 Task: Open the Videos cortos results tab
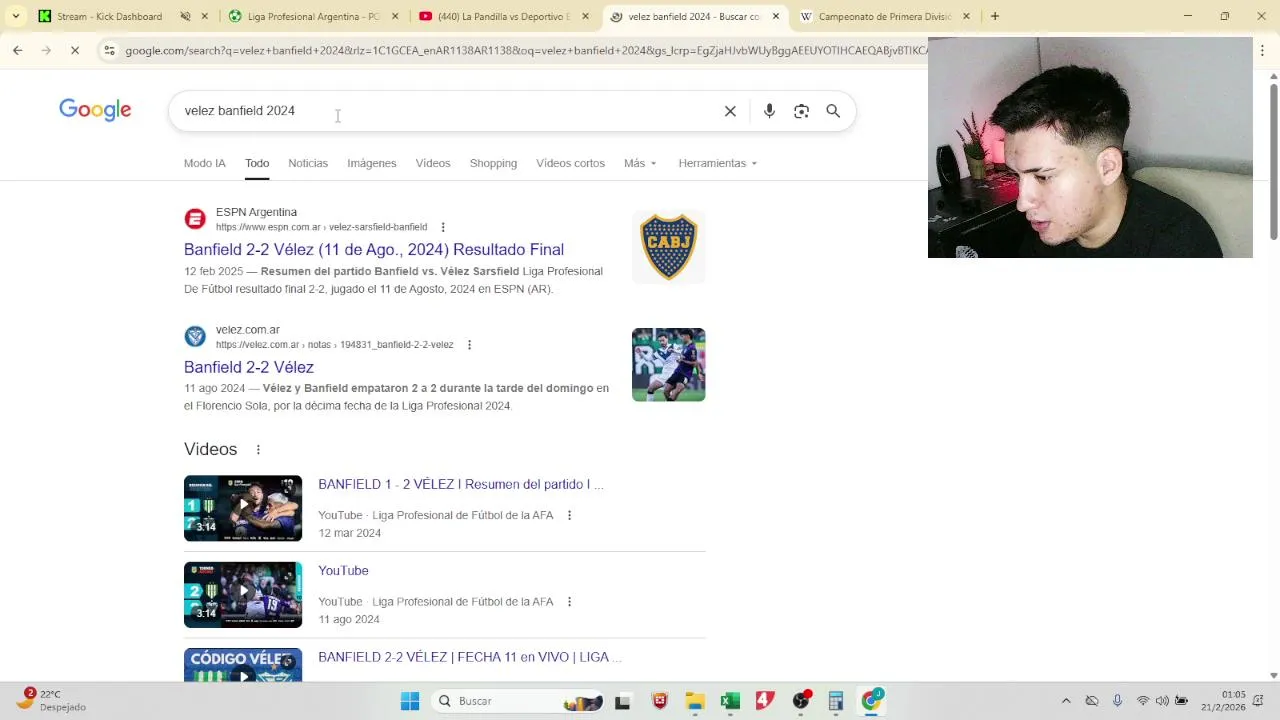click(570, 163)
